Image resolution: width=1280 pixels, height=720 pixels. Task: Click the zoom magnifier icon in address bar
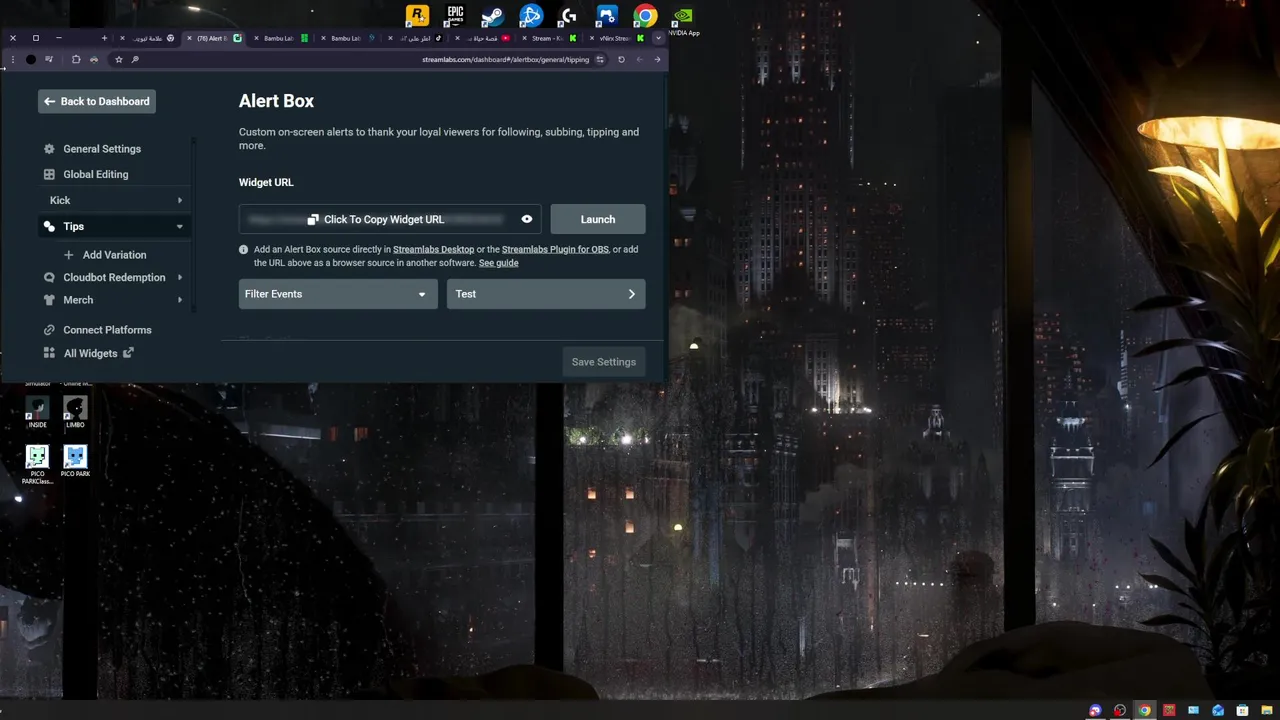point(135,59)
